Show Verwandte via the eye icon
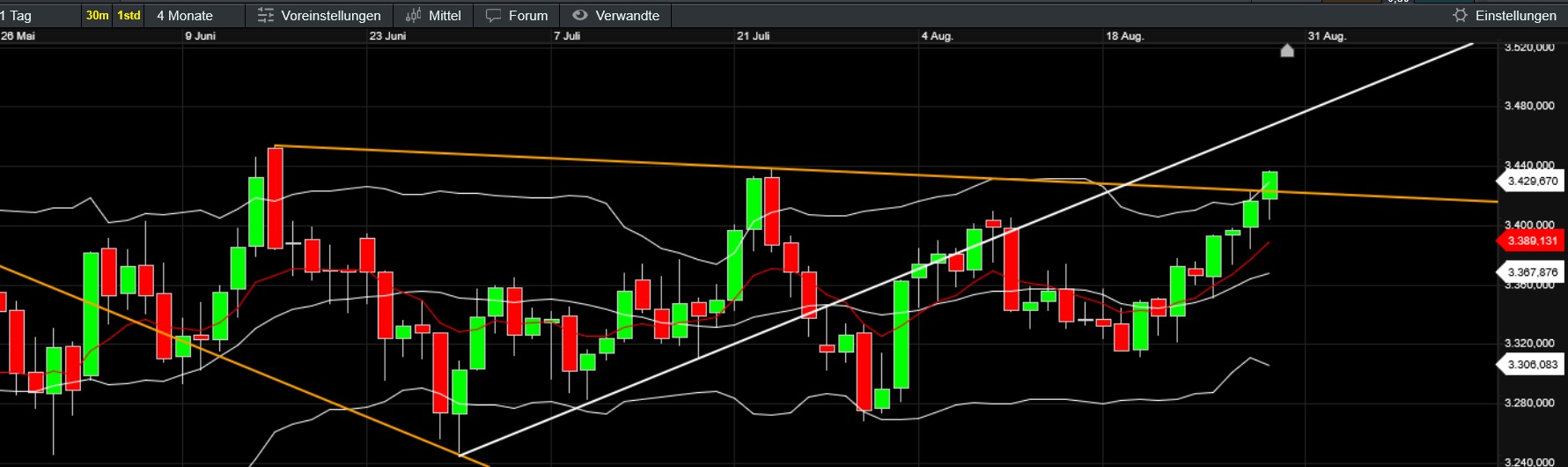This screenshot has height=467, width=1568. pos(579,15)
